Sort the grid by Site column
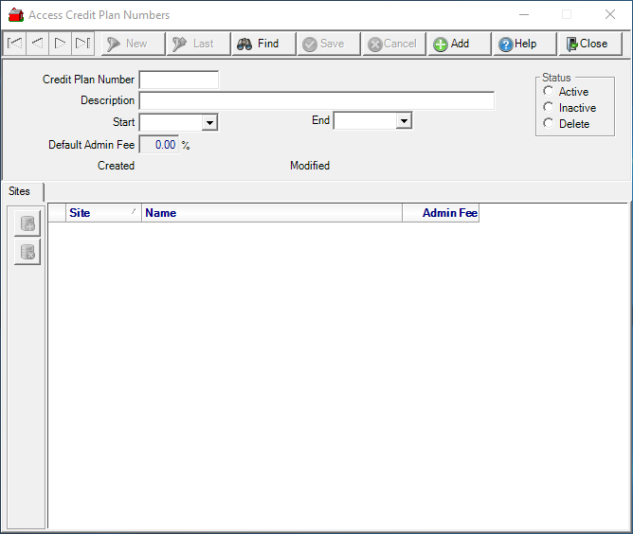The image size is (633, 534). coord(103,213)
